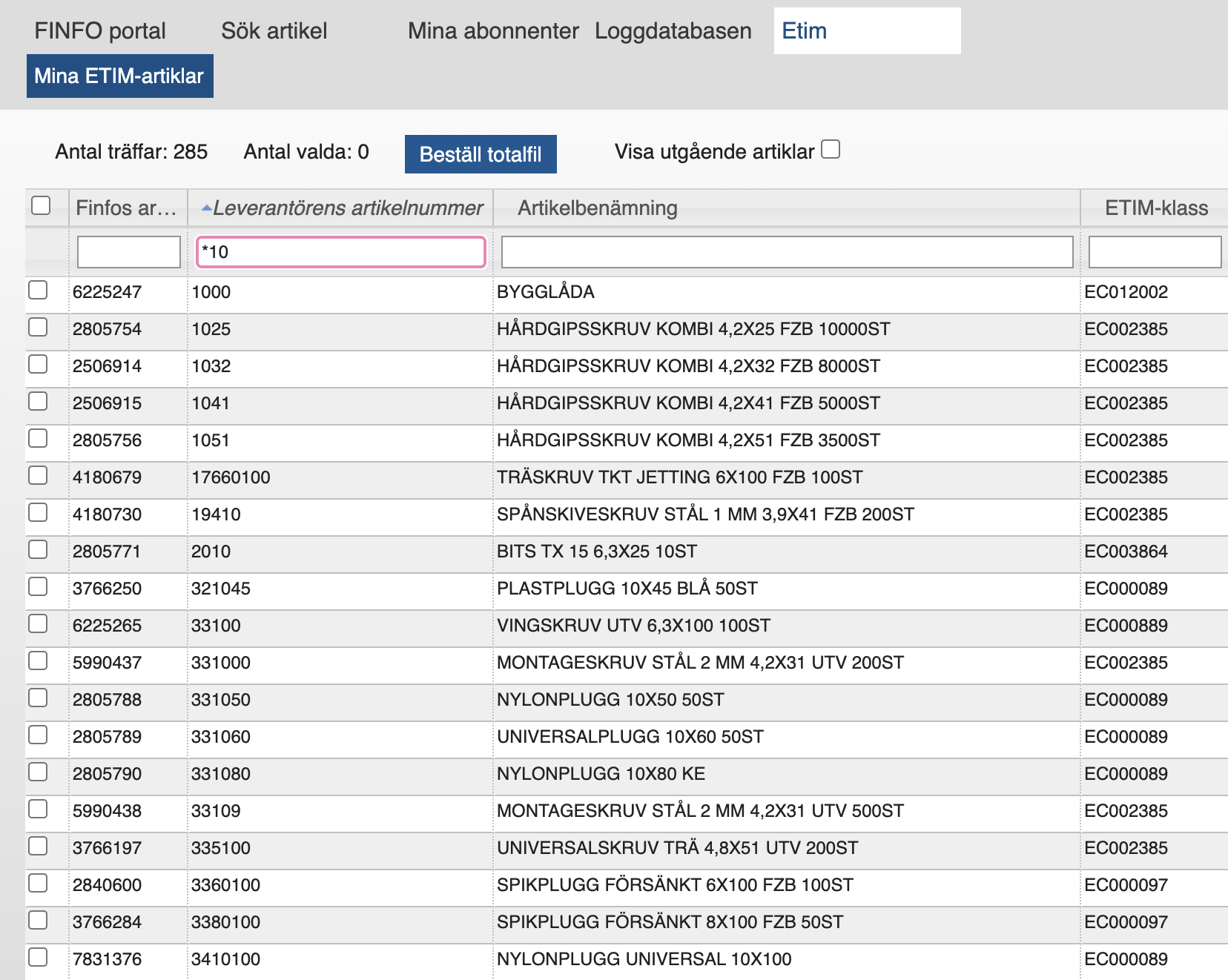Click the Beställ totalfil button
This screenshot has height=980, width=1228.
pyautogui.click(x=481, y=154)
